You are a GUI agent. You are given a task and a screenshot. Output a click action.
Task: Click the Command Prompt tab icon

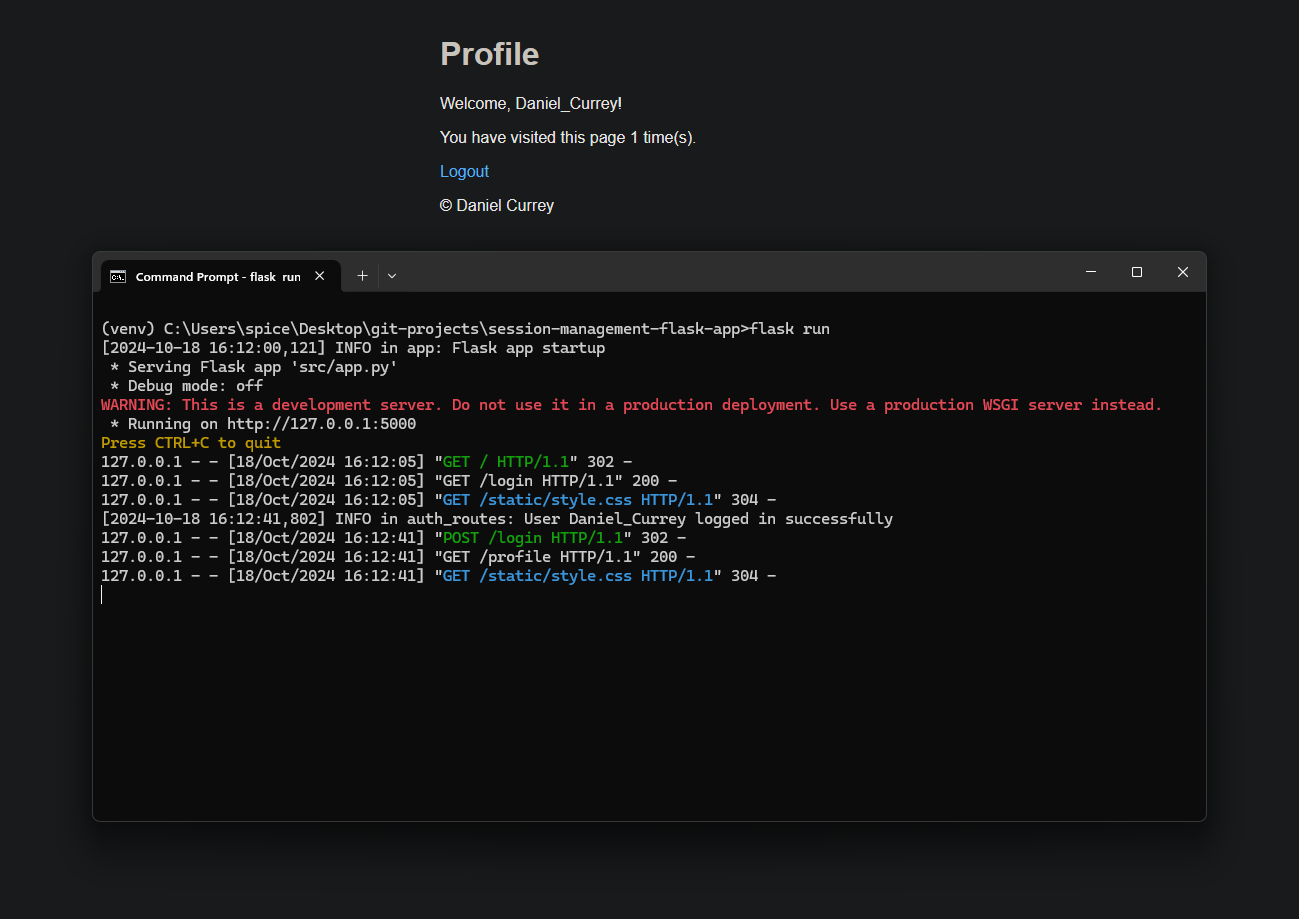point(118,276)
